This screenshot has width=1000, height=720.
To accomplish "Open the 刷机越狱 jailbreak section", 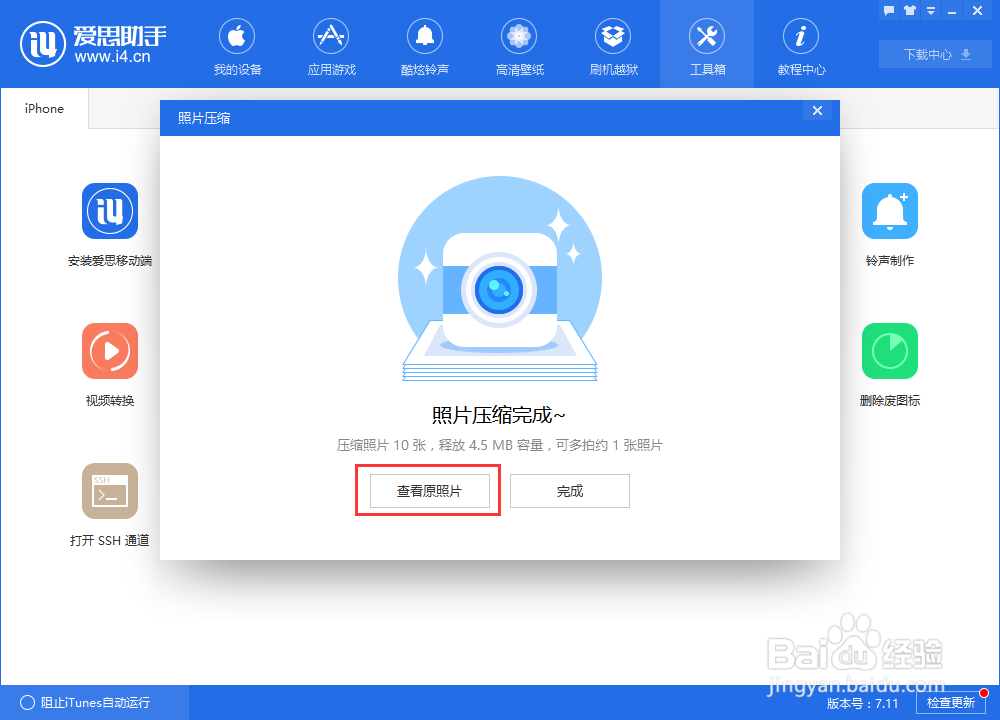I will click(613, 45).
